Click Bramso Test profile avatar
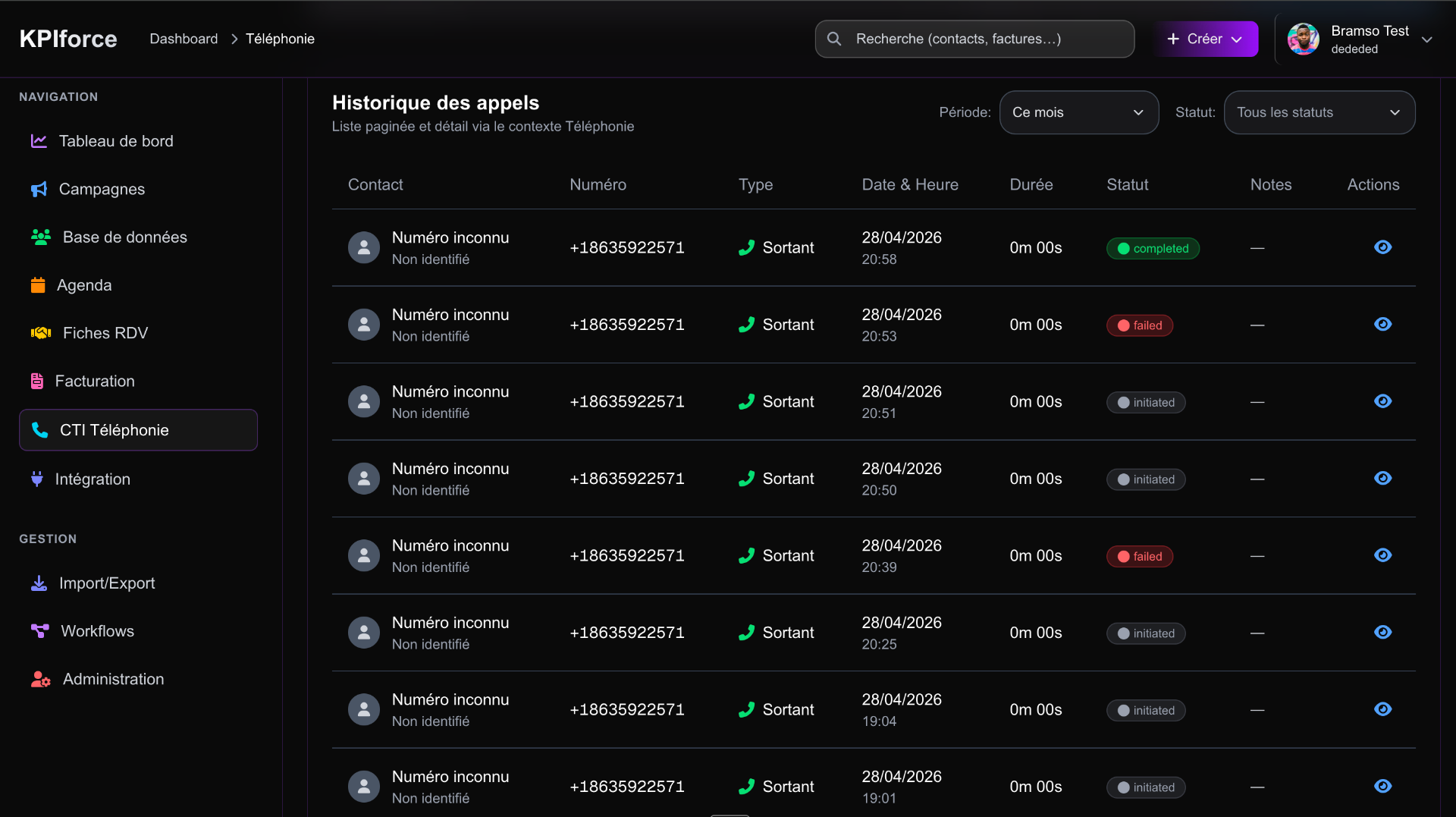The image size is (1456, 817). point(1303,39)
